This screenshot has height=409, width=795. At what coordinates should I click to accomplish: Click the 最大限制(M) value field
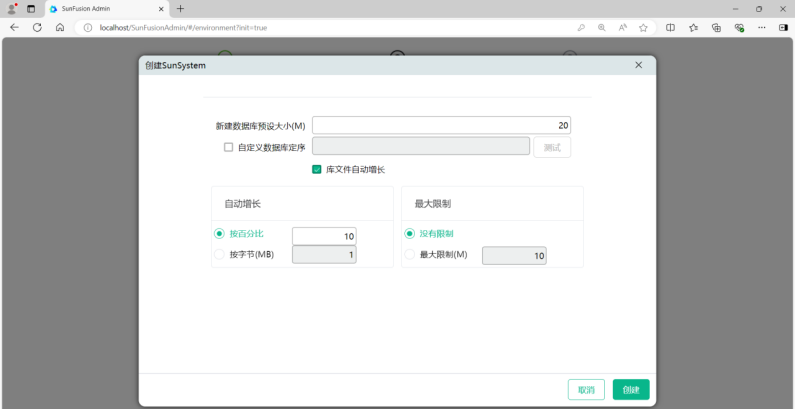point(514,256)
